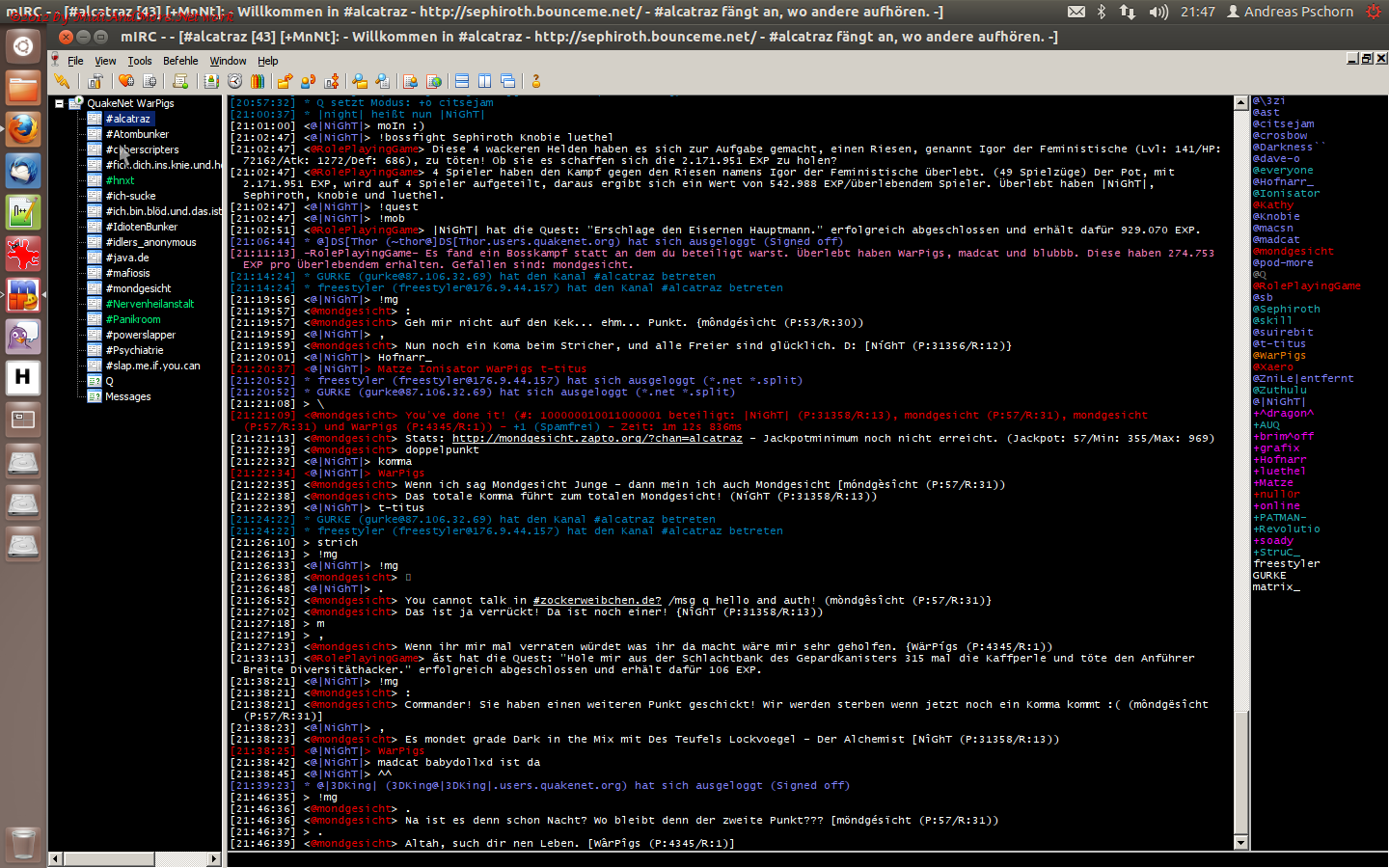This screenshot has height=868, width=1389.
Task: Click the #zockerweibchen.de channel link
Action: (x=596, y=601)
